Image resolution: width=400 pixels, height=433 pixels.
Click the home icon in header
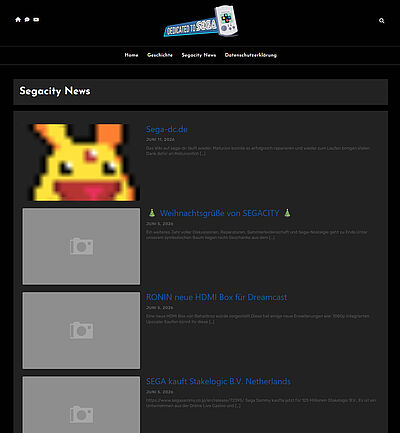click(18, 20)
